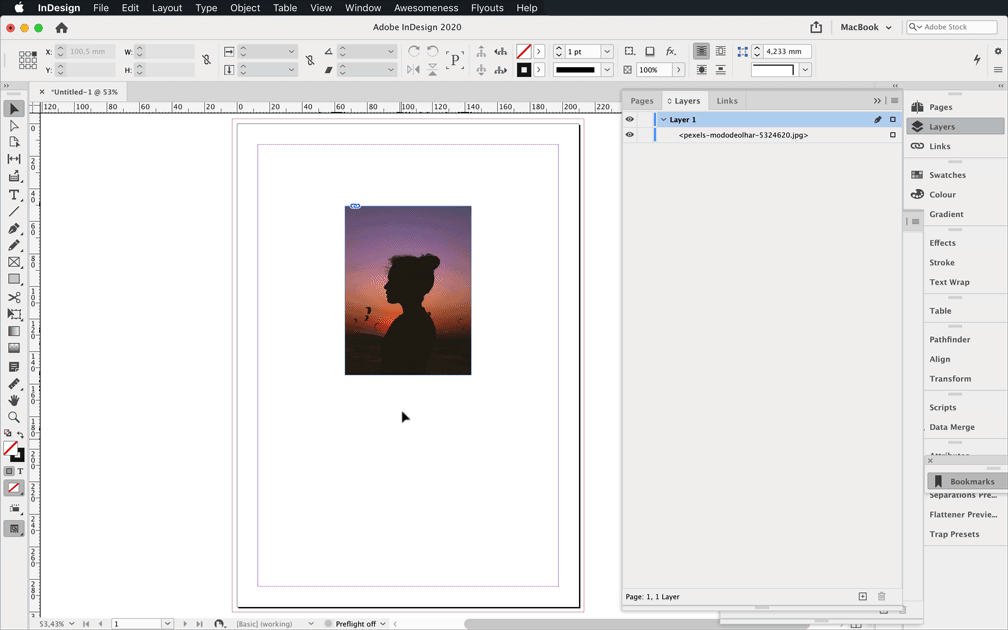Screen dimensions: 1008x630
Task: Collapse Layer 1 disclosure arrow
Action: [663, 120]
